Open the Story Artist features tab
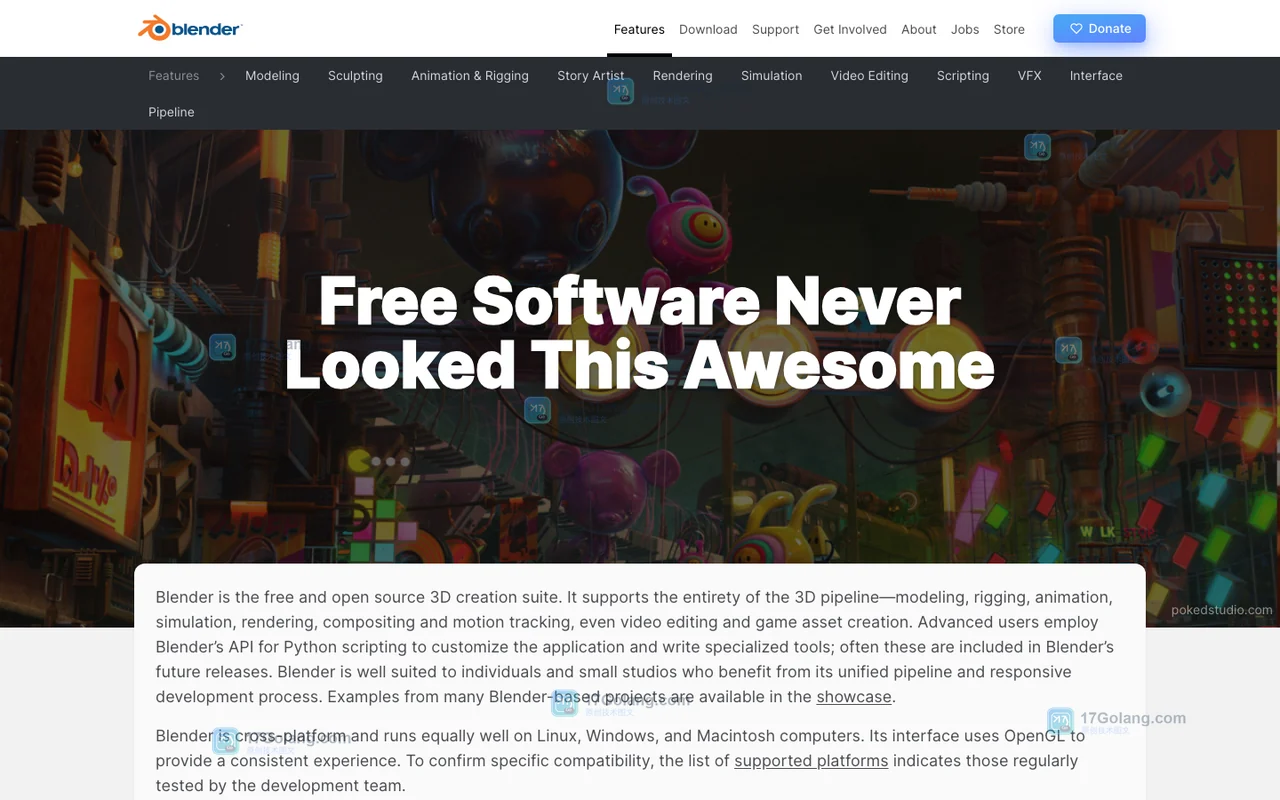1280x800 pixels. (x=591, y=76)
